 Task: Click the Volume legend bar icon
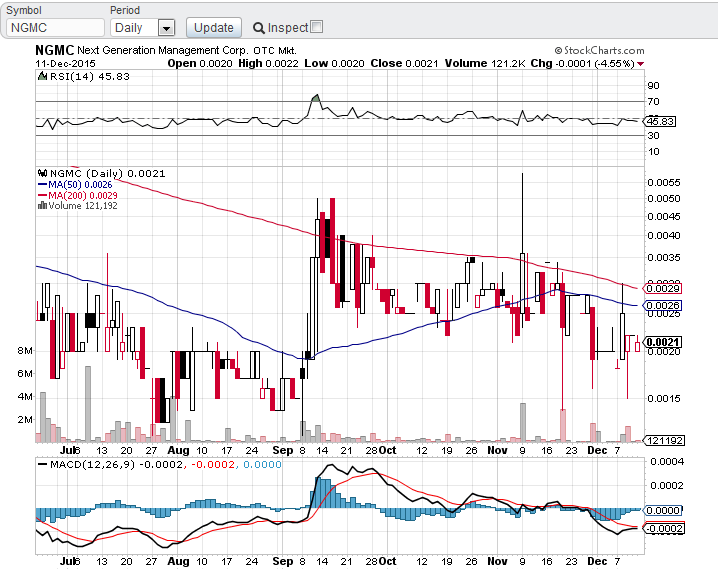coord(43,205)
